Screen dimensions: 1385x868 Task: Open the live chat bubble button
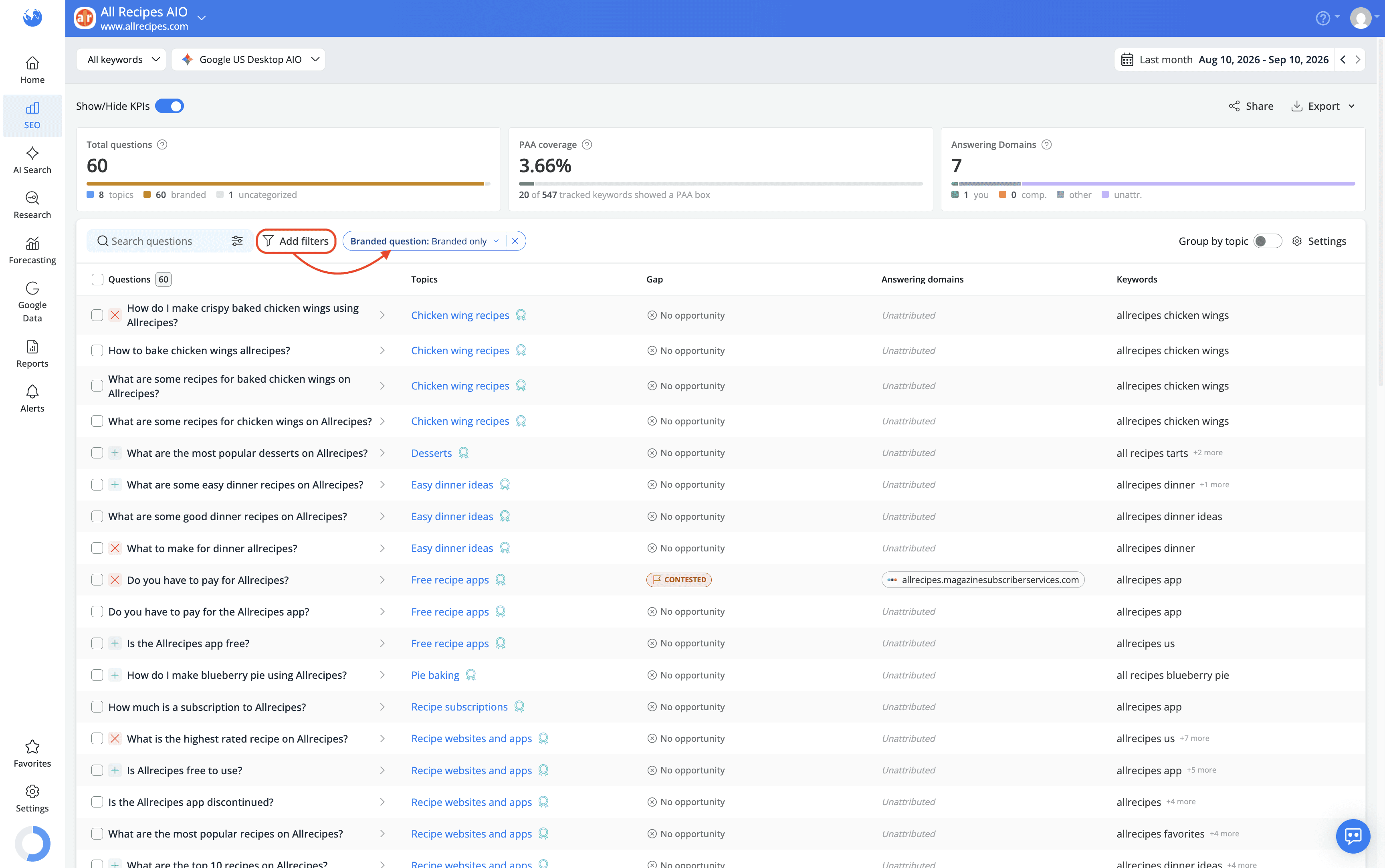(x=1353, y=836)
